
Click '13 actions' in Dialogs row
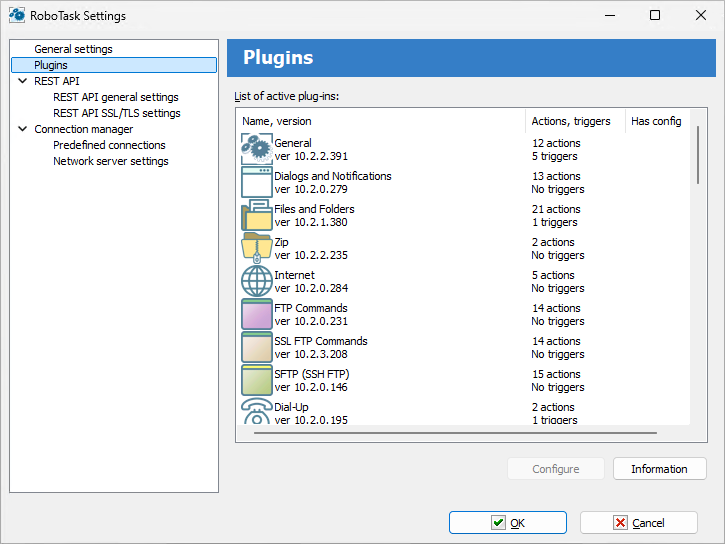tap(556, 176)
